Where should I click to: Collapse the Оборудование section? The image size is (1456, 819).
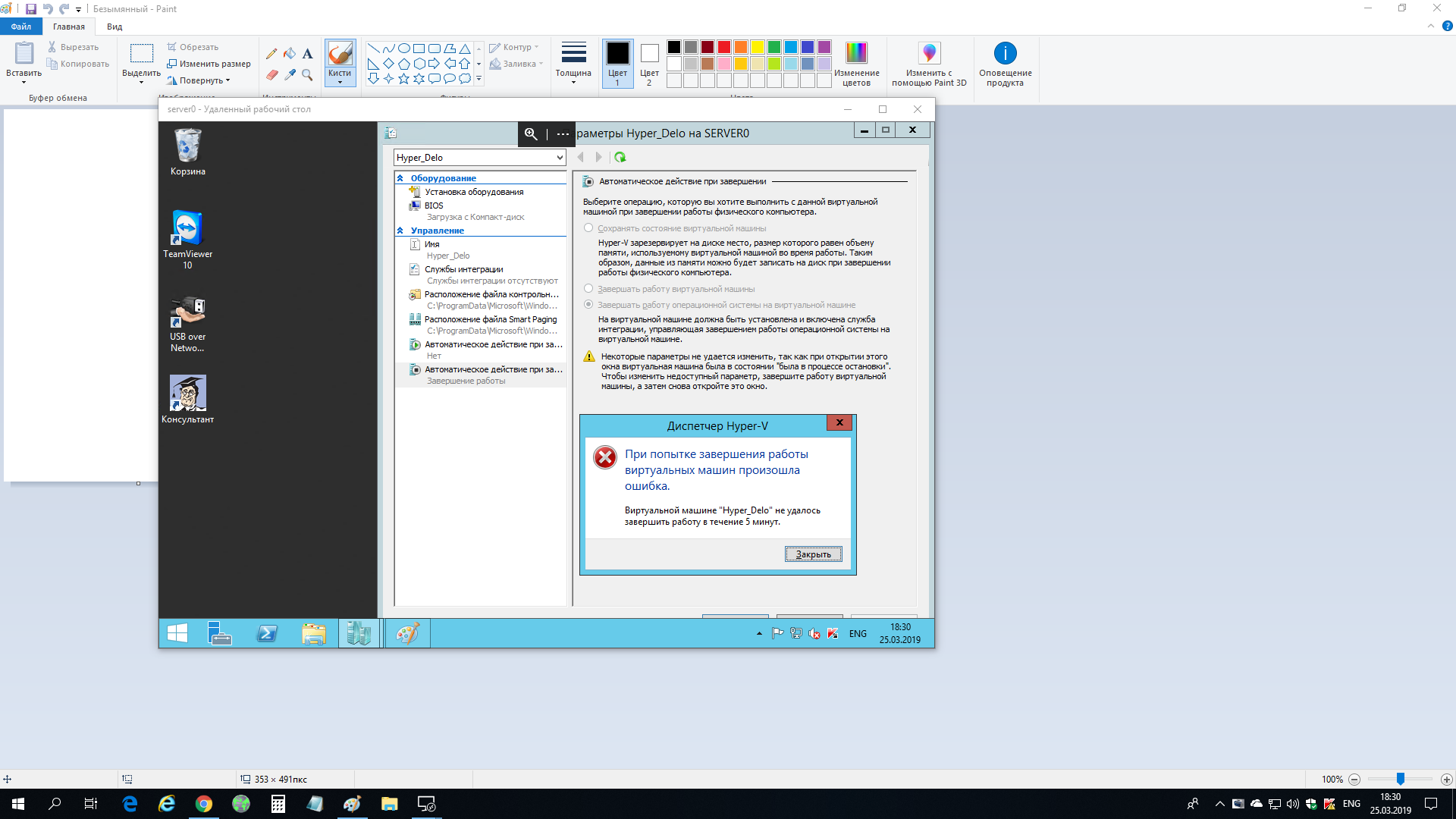pos(400,178)
